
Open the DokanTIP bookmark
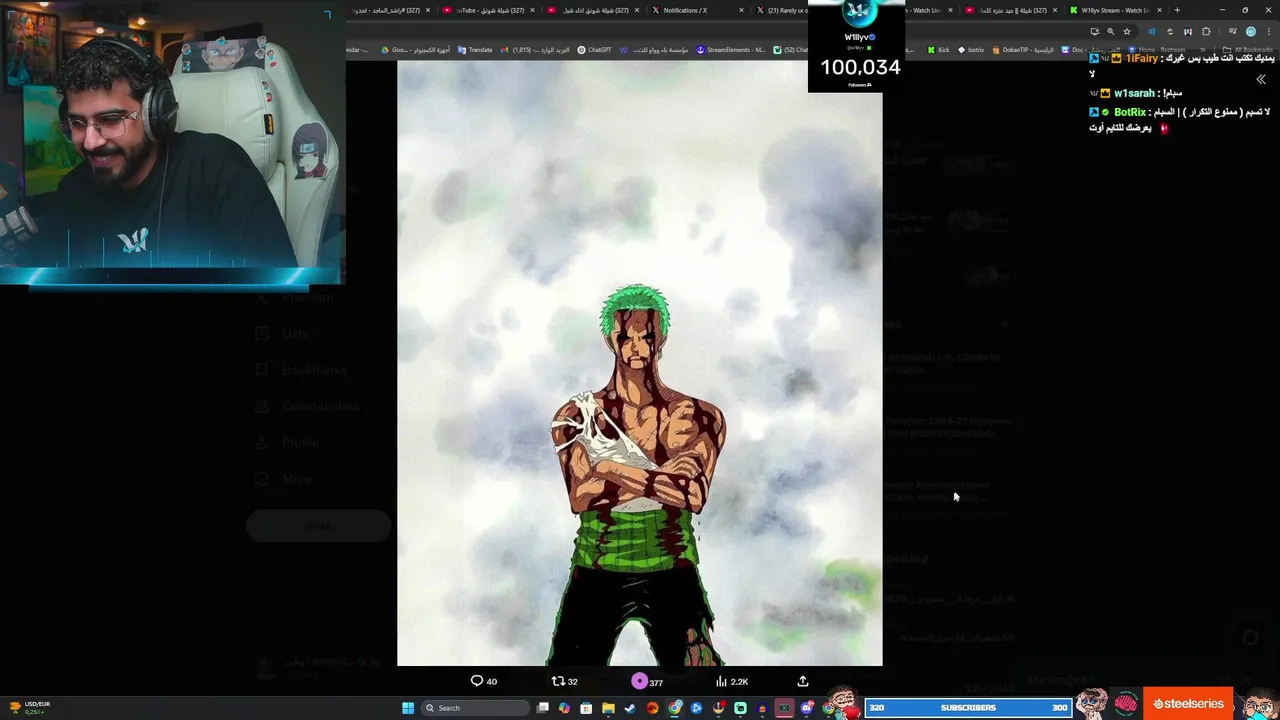click(x=1023, y=49)
